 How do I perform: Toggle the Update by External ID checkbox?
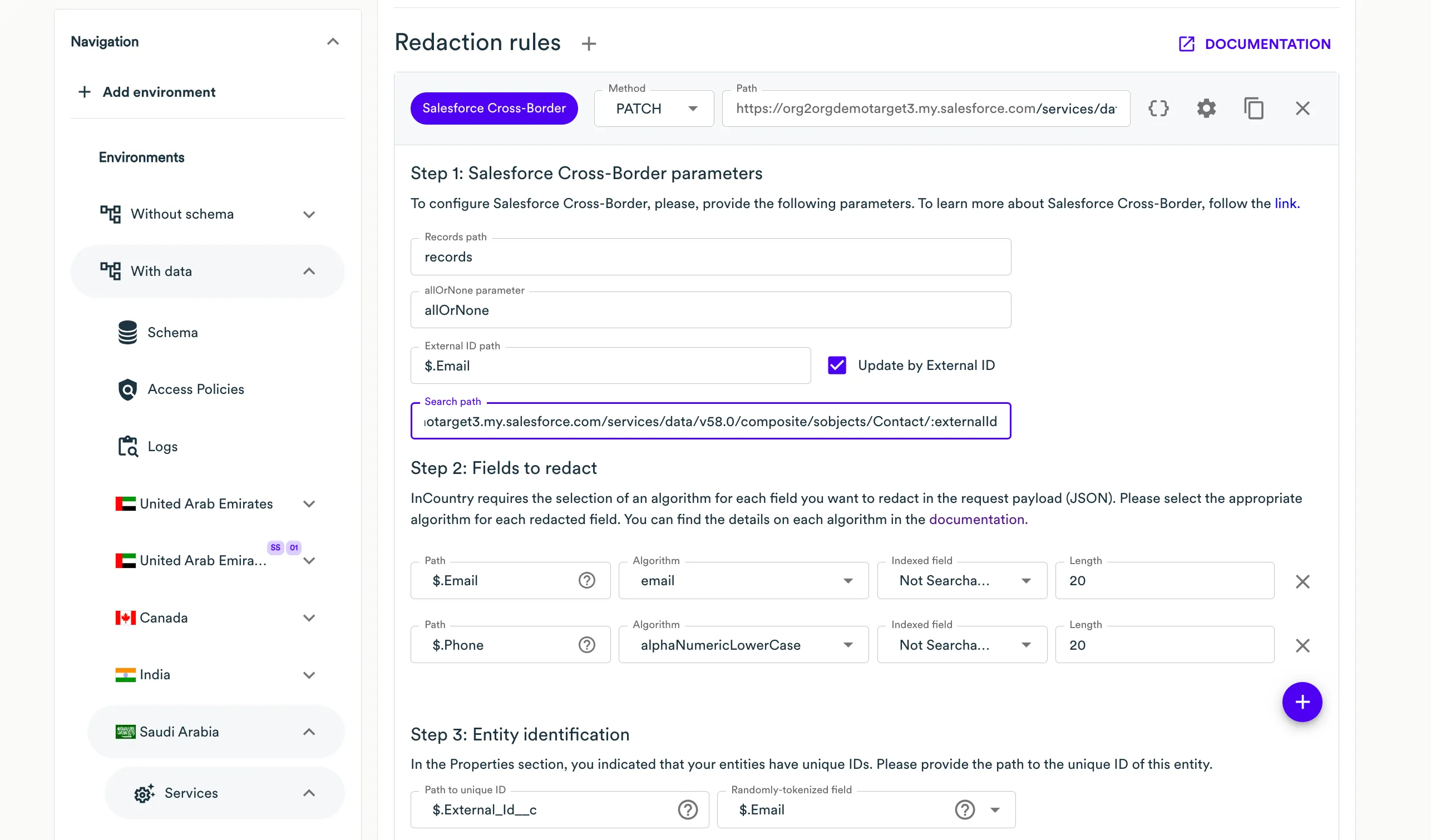pos(836,364)
